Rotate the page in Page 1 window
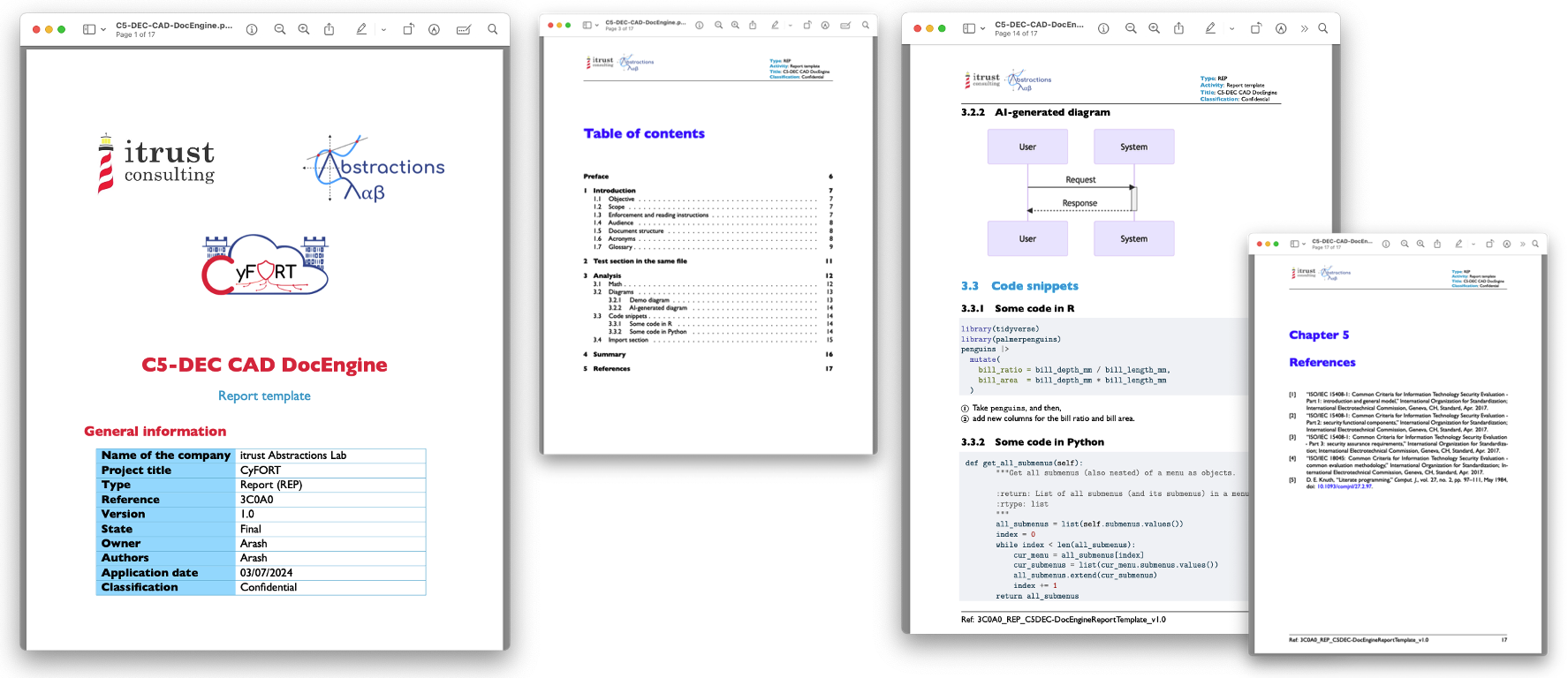The image size is (1568, 678). coord(408,29)
